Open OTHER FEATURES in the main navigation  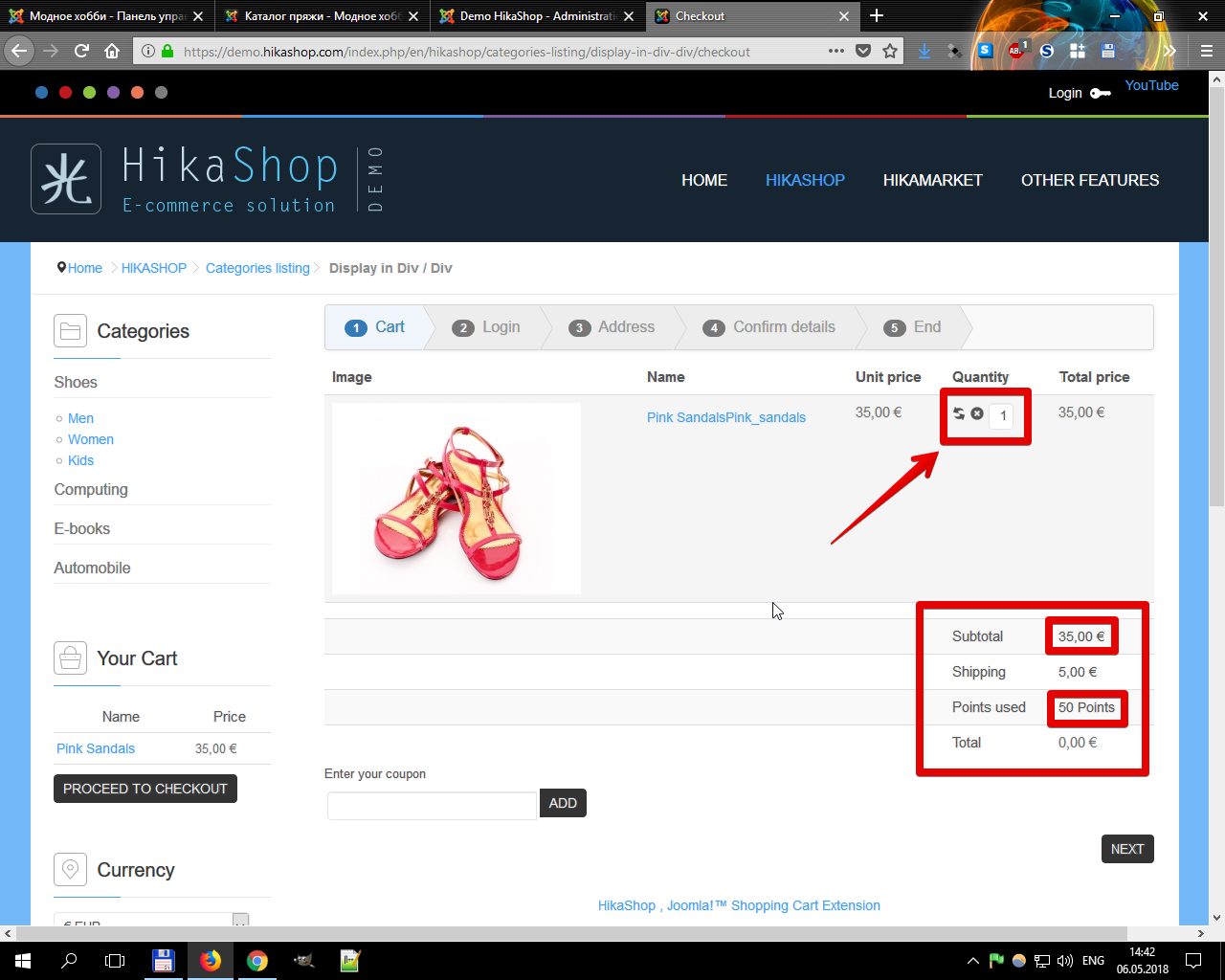[x=1090, y=180]
